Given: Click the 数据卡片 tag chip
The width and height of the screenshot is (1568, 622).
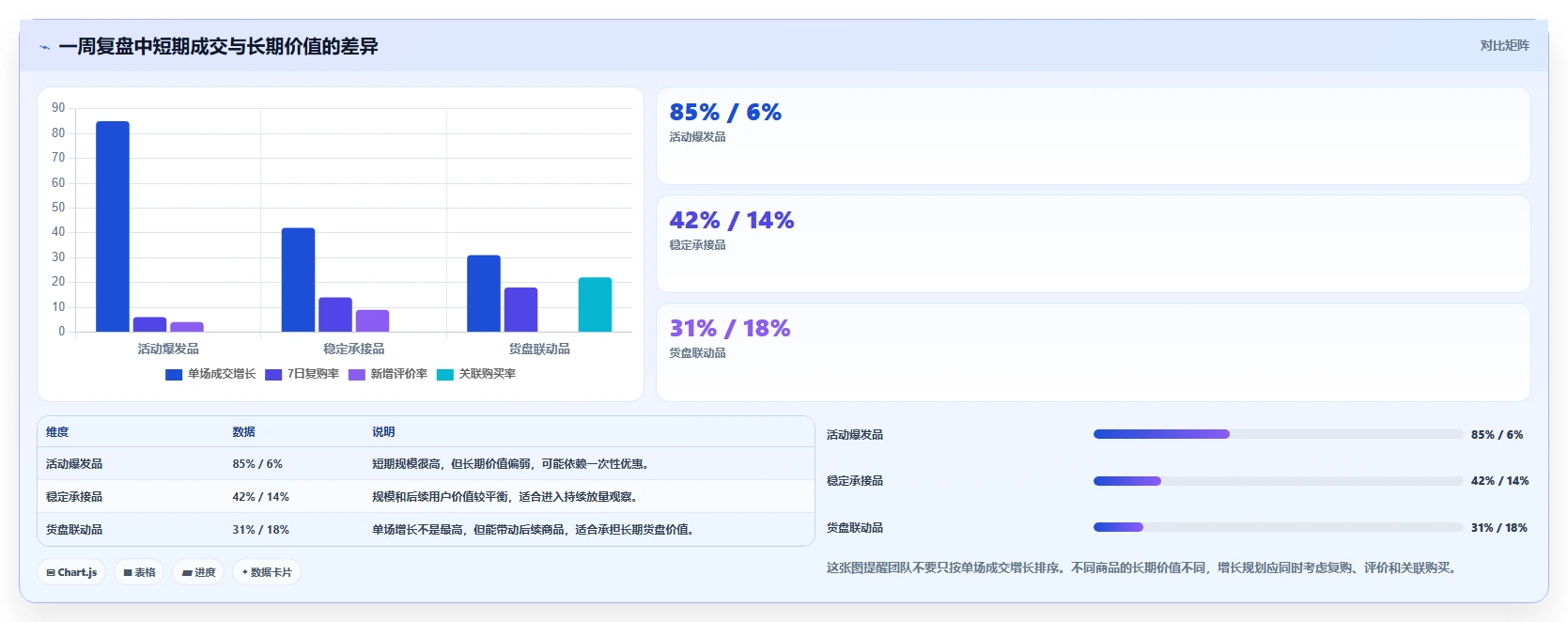Looking at the screenshot, I should point(267,572).
